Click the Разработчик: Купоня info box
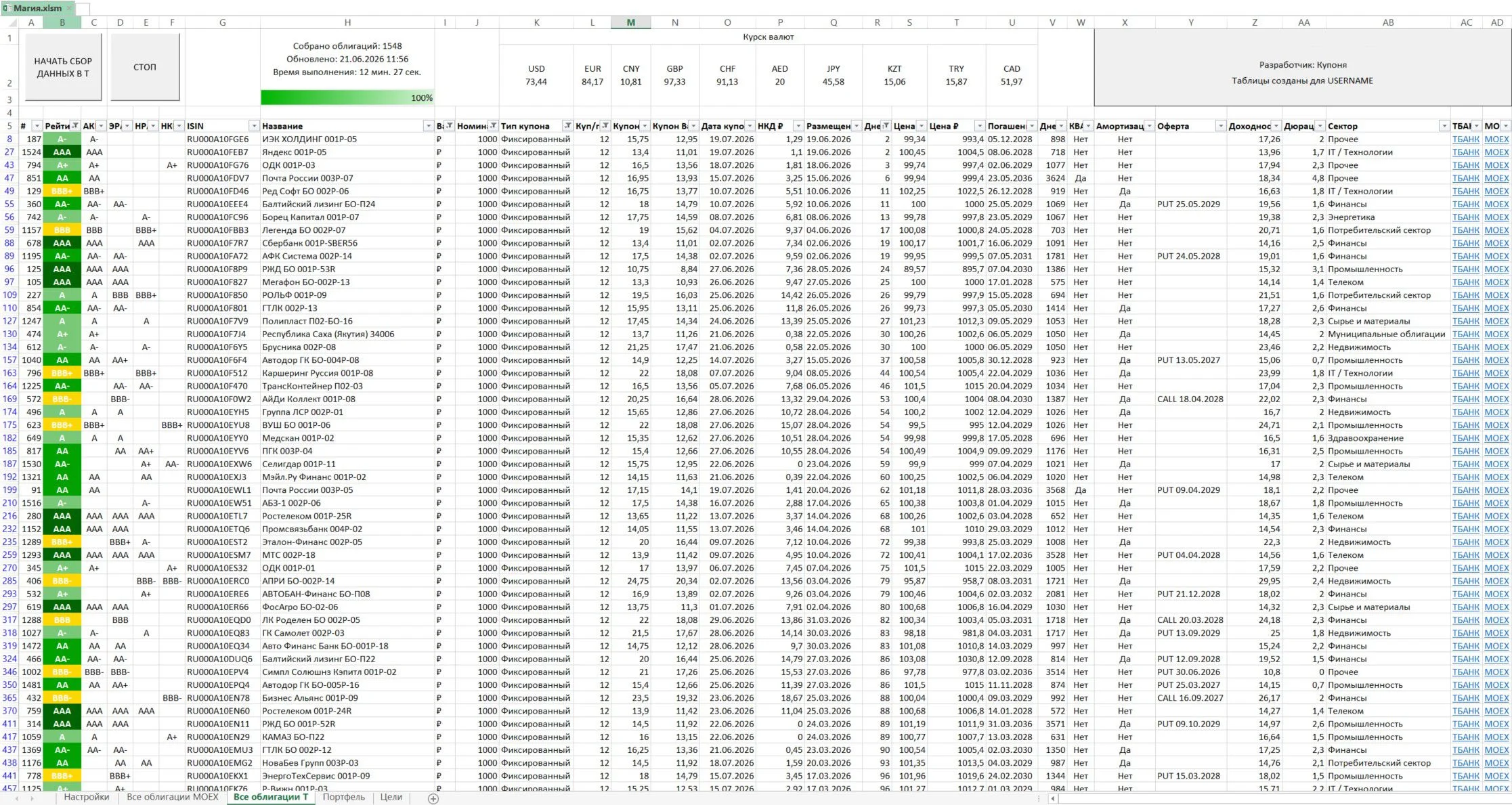The image size is (1512, 805). pos(1302,68)
